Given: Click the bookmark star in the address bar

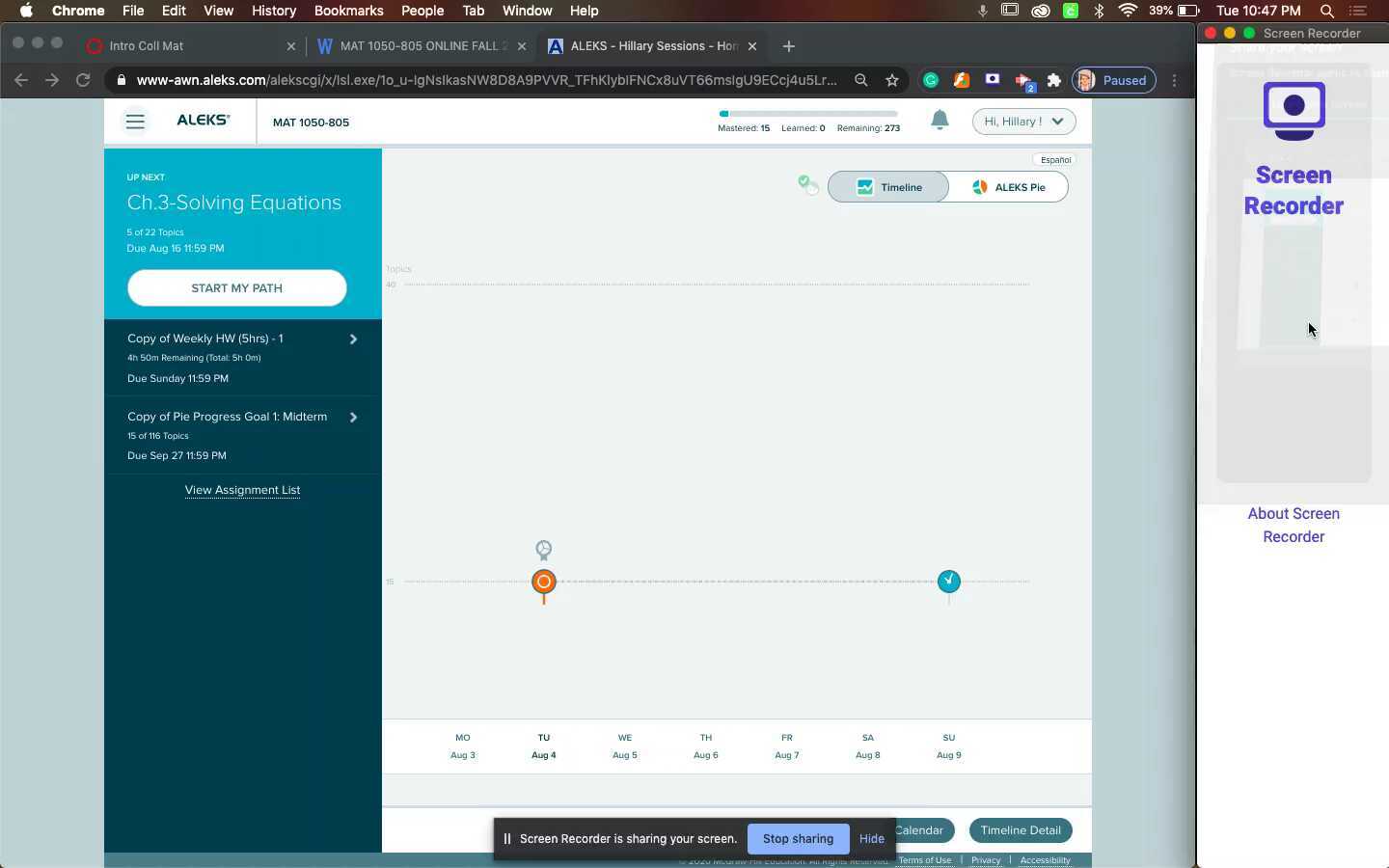Looking at the screenshot, I should point(892,81).
